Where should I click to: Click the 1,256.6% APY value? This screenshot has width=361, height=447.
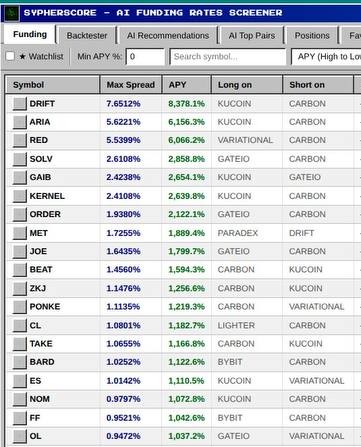click(x=186, y=288)
